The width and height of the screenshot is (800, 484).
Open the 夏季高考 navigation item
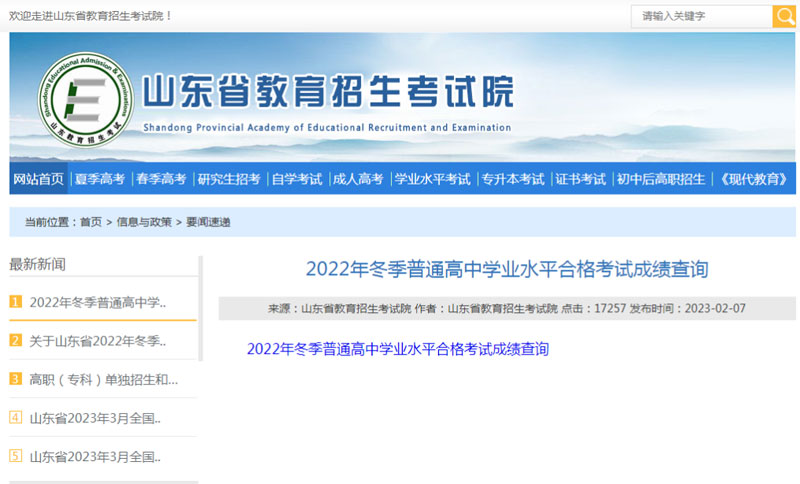(x=100, y=179)
